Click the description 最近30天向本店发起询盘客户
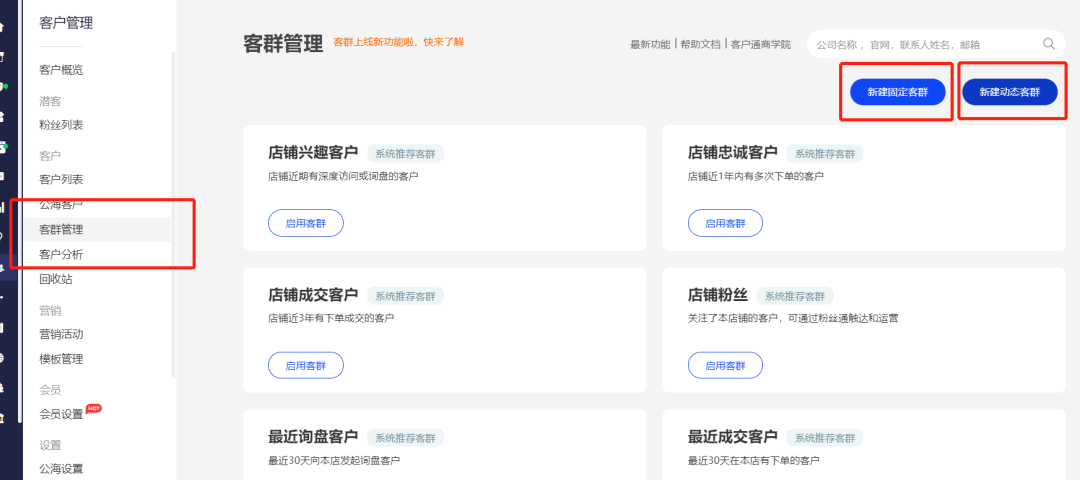 pyautogui.click(x=334, y=460)
